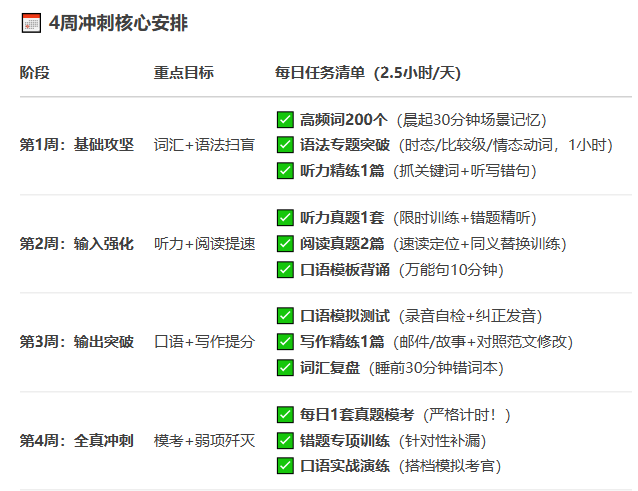Image resolution: width=638 pixels, height=491 pixels.
Task: Click the green check beside 词汇复盘
Action: click(x=285, y=367)
